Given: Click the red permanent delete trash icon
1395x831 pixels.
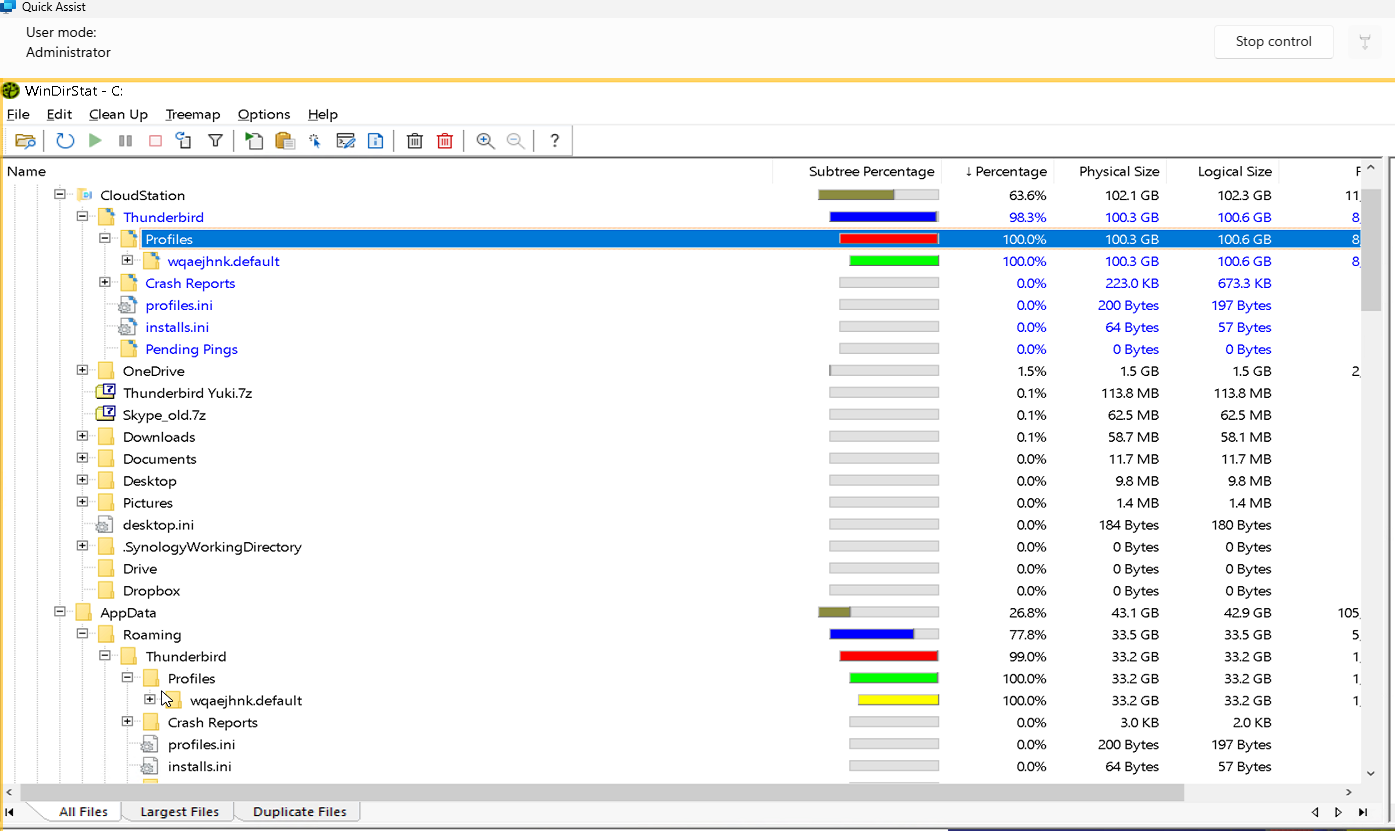Looking at the screenshot, I should pos(445,141).
